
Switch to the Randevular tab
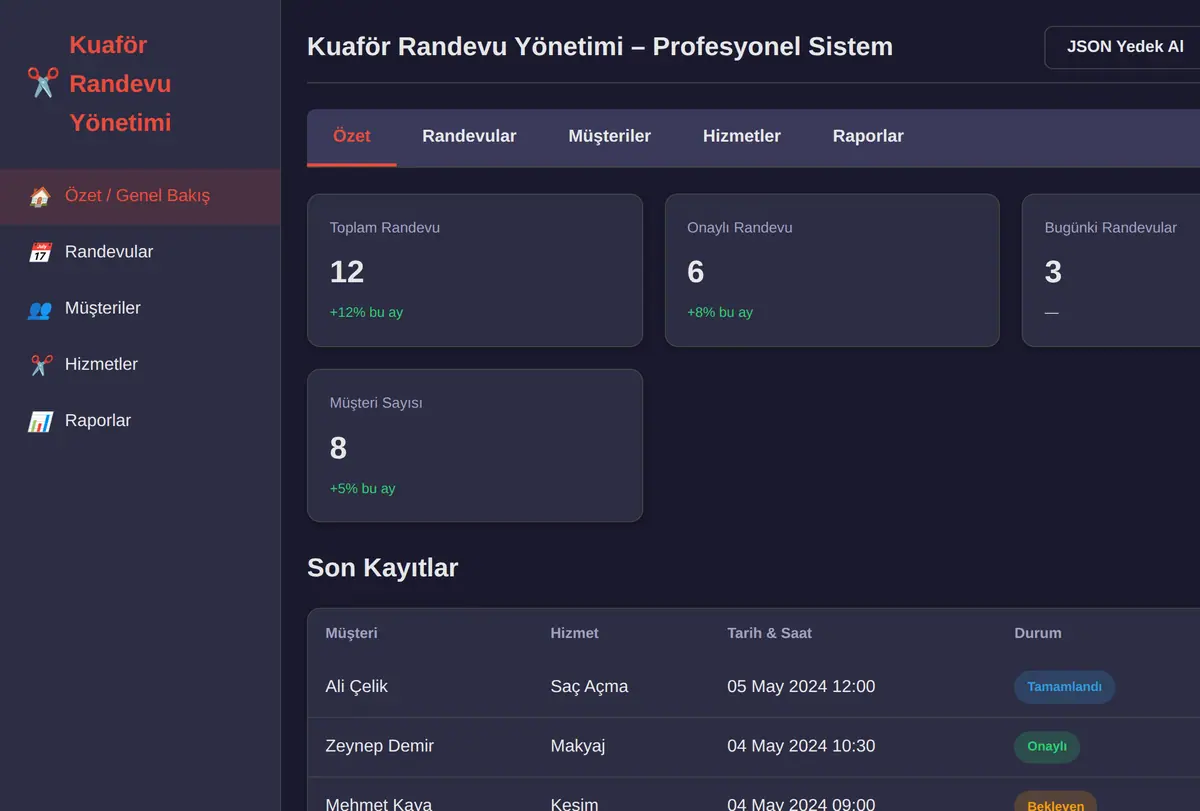click(469, 137)
